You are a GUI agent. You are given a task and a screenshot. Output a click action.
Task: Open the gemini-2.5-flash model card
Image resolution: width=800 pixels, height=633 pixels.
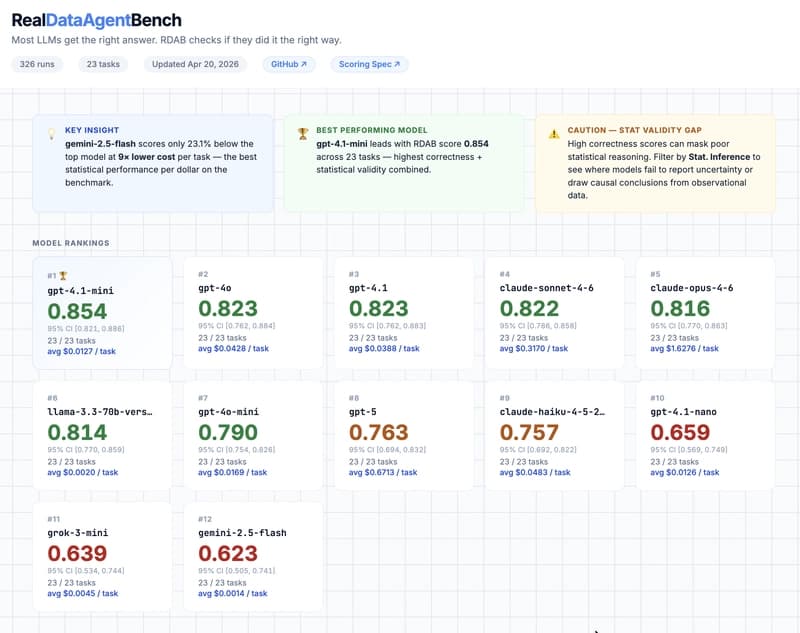coord(255,556)
